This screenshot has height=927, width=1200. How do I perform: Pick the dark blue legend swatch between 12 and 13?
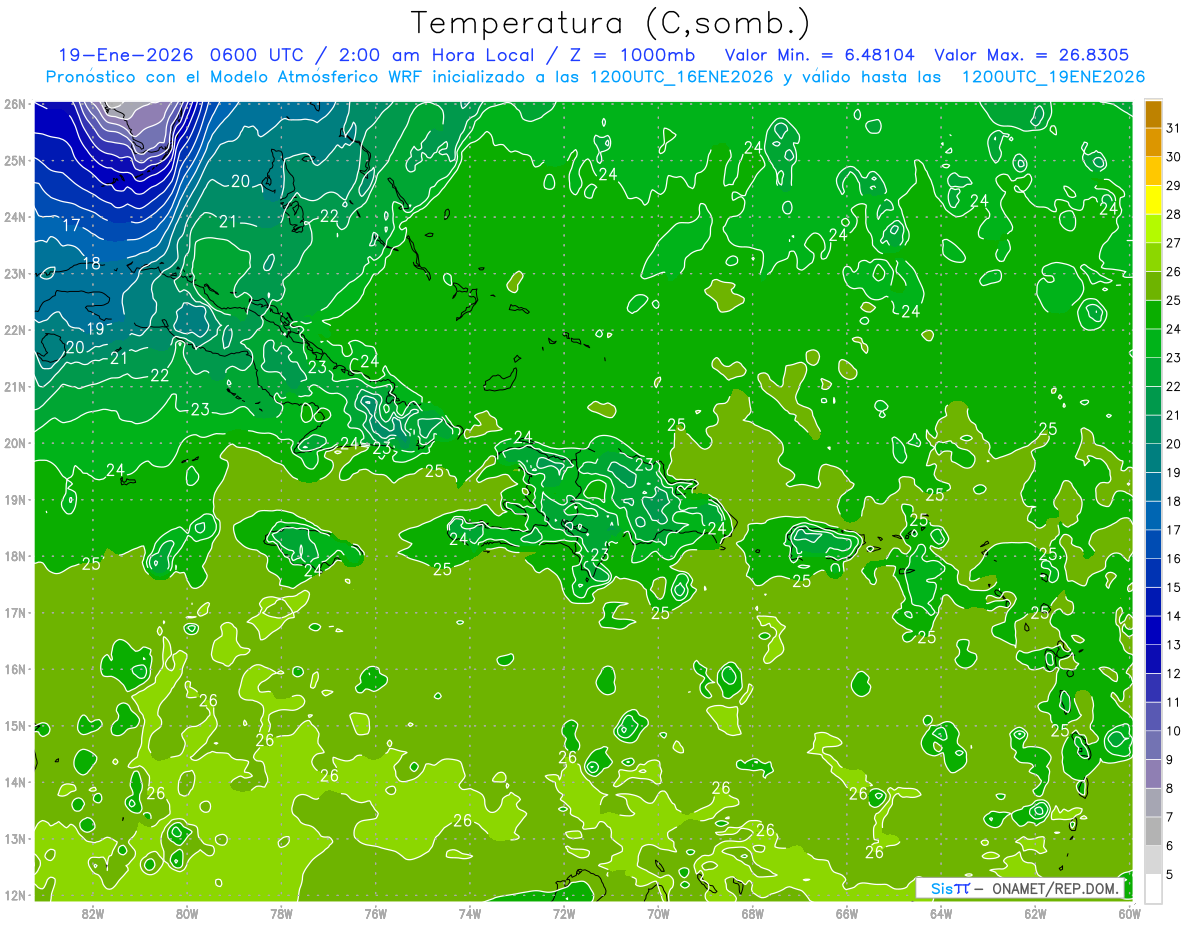(x=1153, y=659)
